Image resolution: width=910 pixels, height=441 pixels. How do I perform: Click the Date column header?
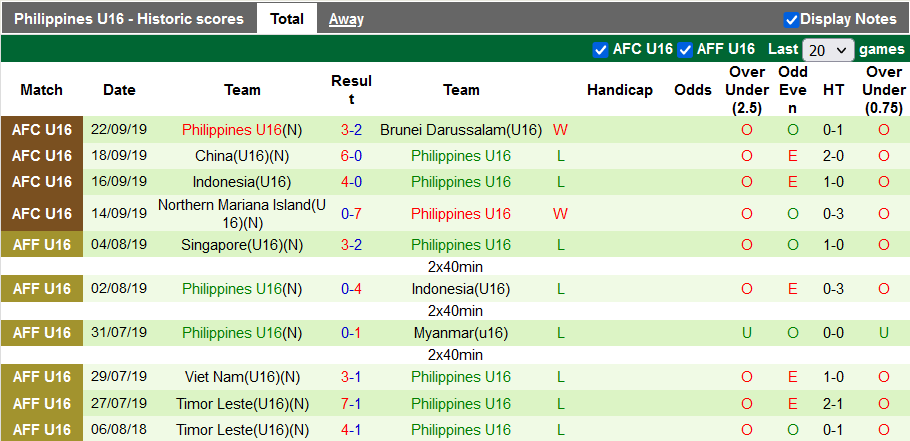[x=119, y=90]
